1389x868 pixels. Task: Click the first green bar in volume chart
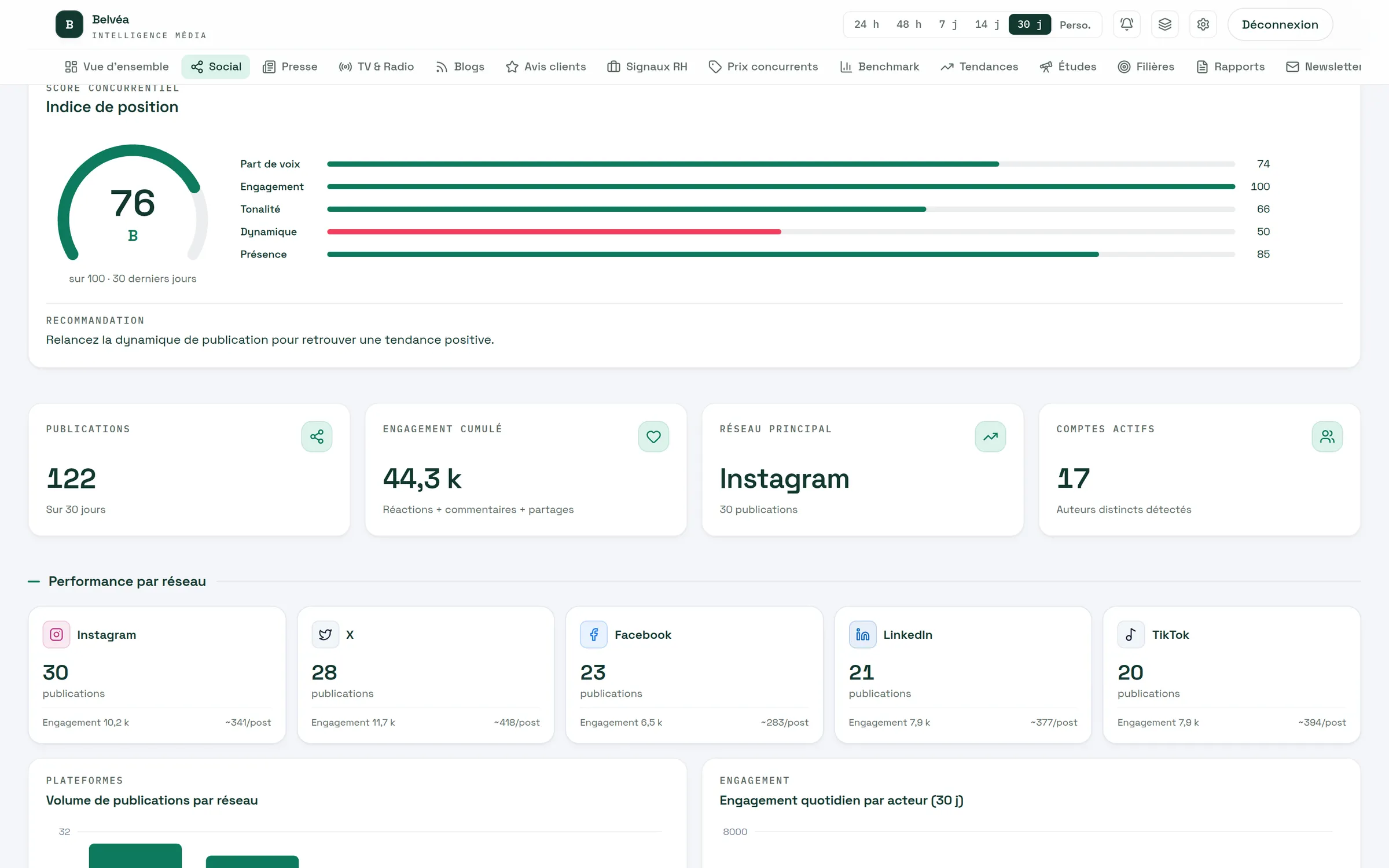[x=135, y=855]
